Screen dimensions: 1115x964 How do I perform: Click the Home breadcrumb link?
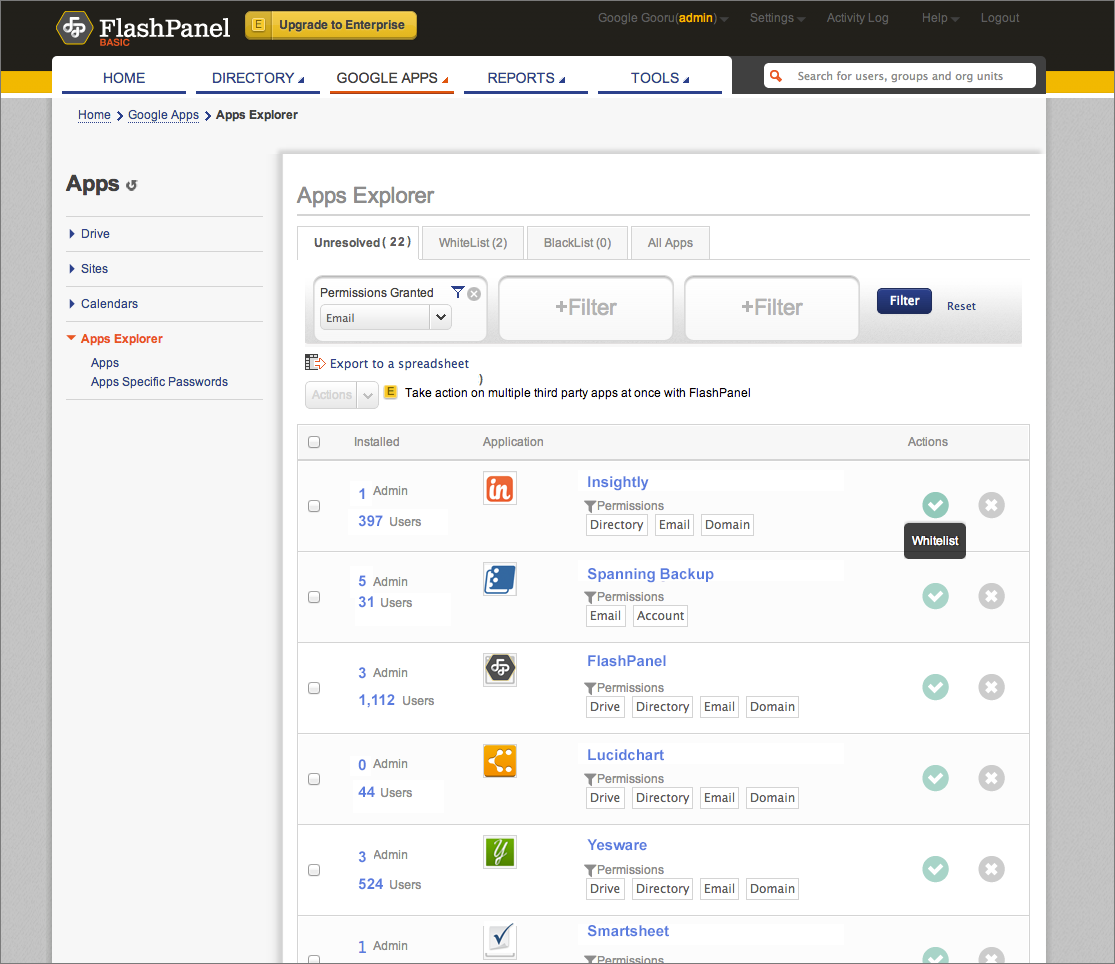point(94,115)
